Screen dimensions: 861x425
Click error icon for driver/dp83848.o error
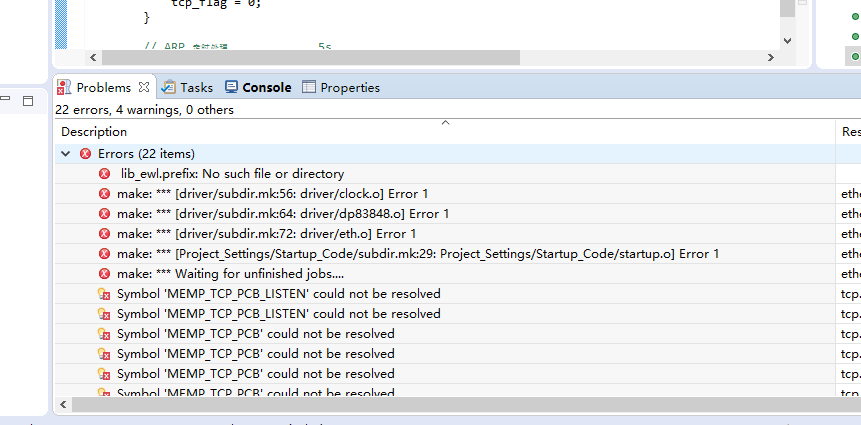[104, 214]
